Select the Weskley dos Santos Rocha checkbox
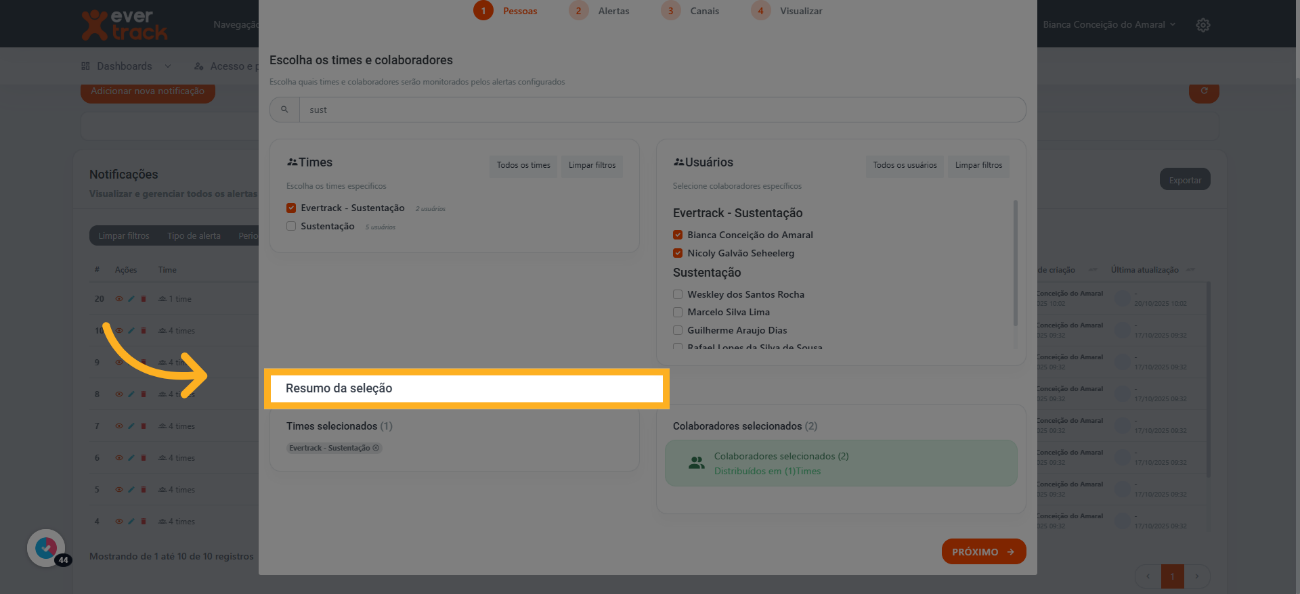 [x=678, y=295]
